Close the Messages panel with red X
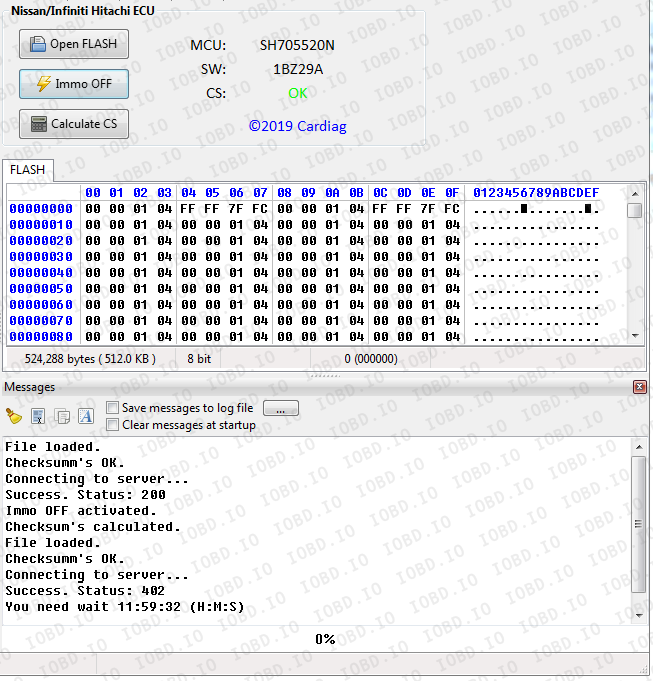This screenshot has width=653, height=681. coord(640,387)
